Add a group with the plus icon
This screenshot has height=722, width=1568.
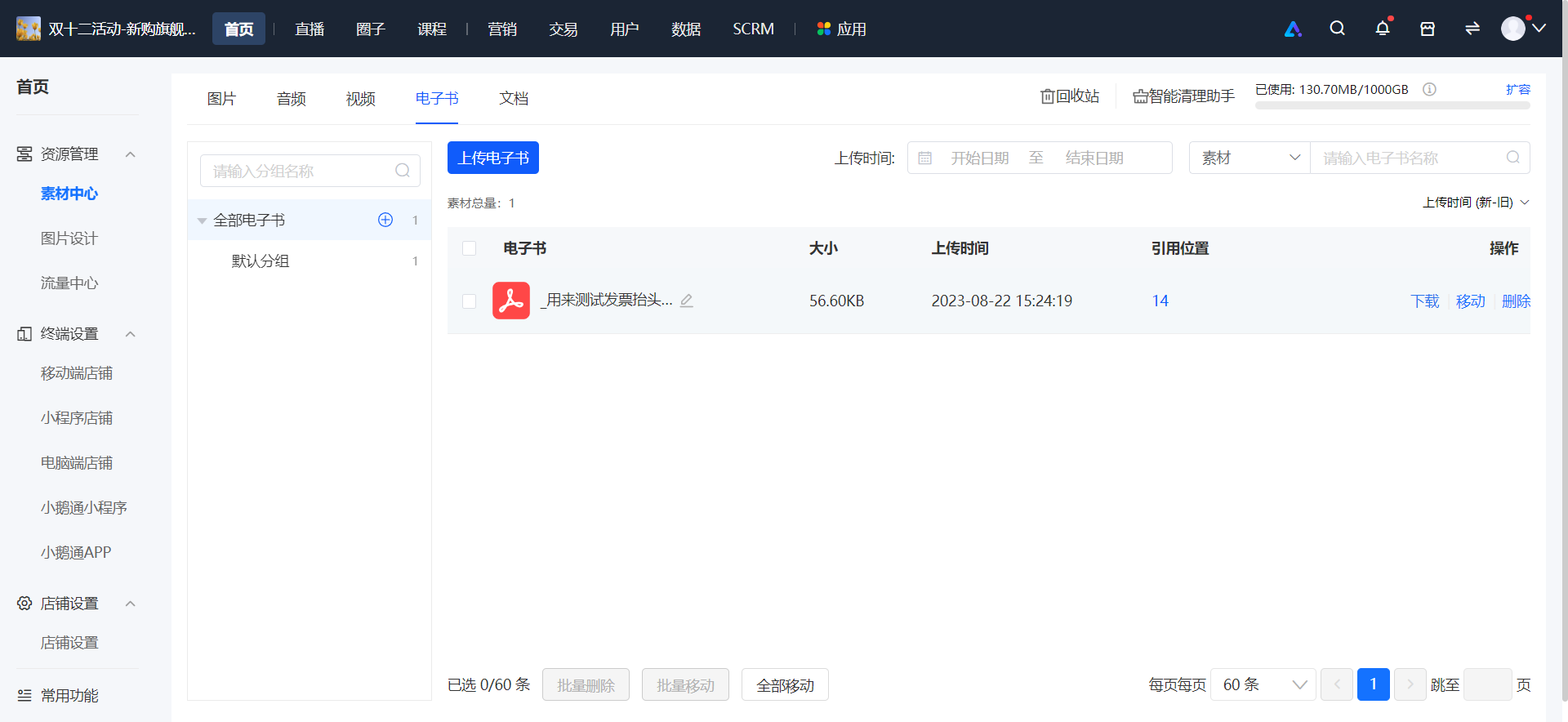385,220
